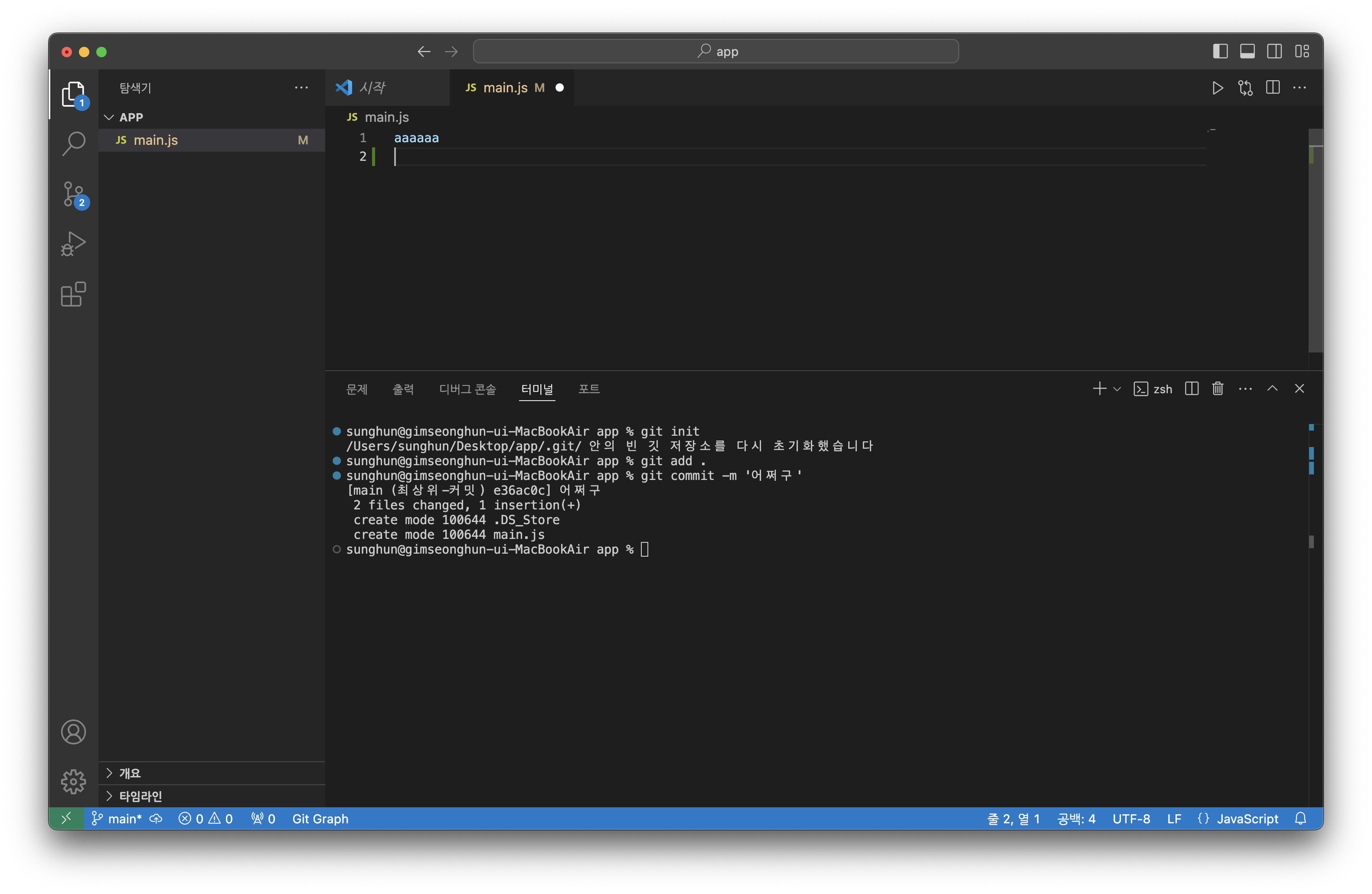Screen dimensions: 1372x894
Task: Switch to the 시작 welcome tab
Action: (x=372, y=88)
